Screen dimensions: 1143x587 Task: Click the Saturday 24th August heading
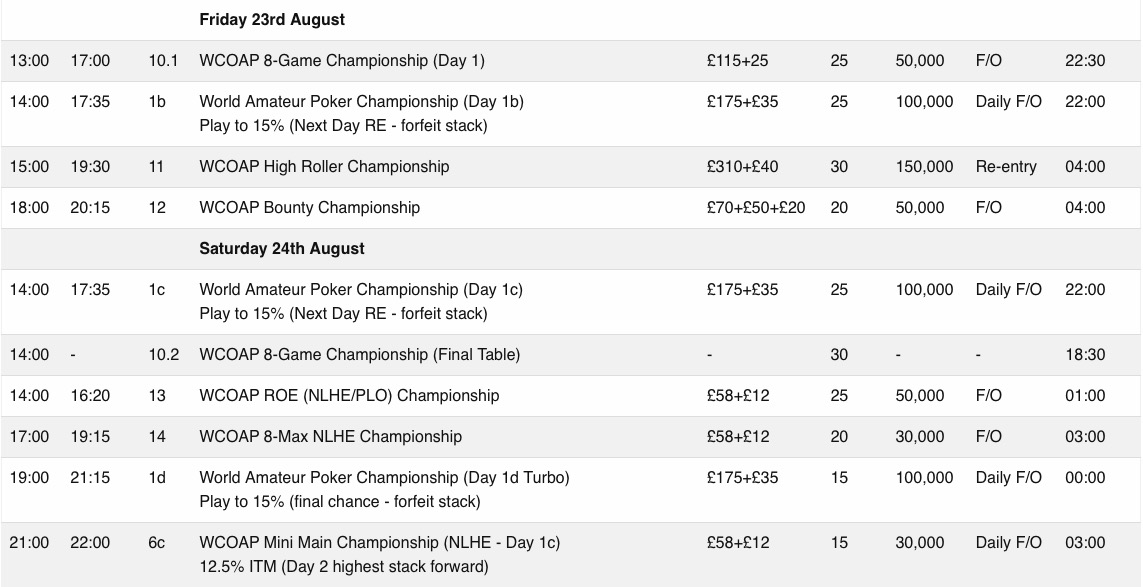[x=282, y=249]
